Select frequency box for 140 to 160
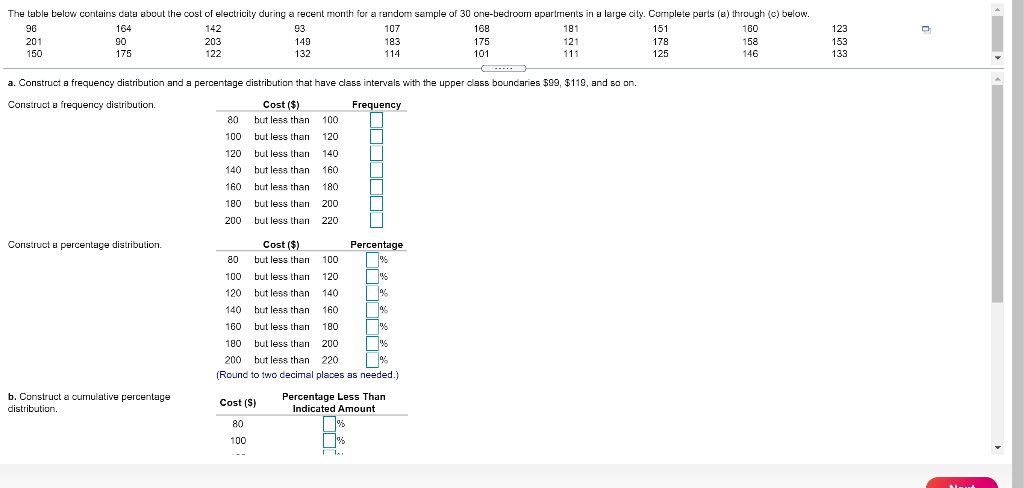Viewport: 1024px width, 488px height. 376,170
